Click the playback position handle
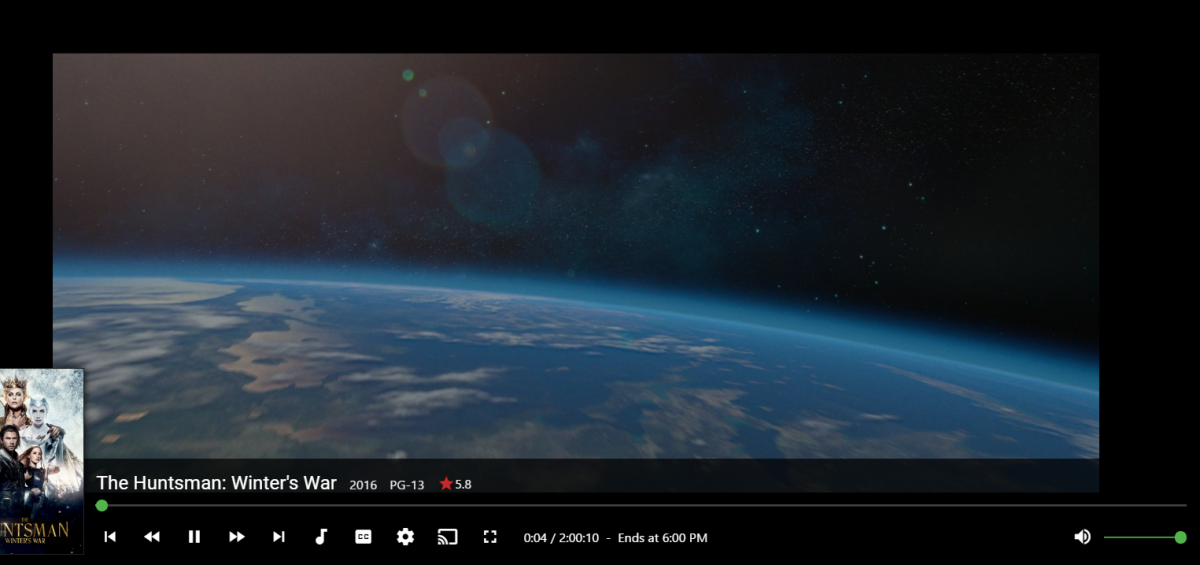The image size is (1200, 565). (x=101, y=506)
